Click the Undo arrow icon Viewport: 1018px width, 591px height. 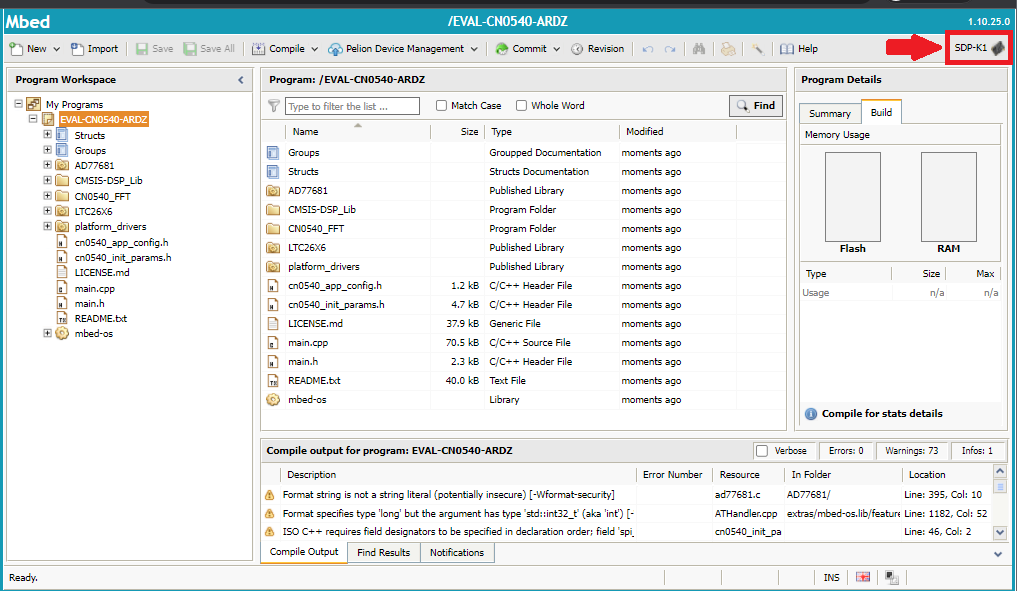click(x=647, y=49)
